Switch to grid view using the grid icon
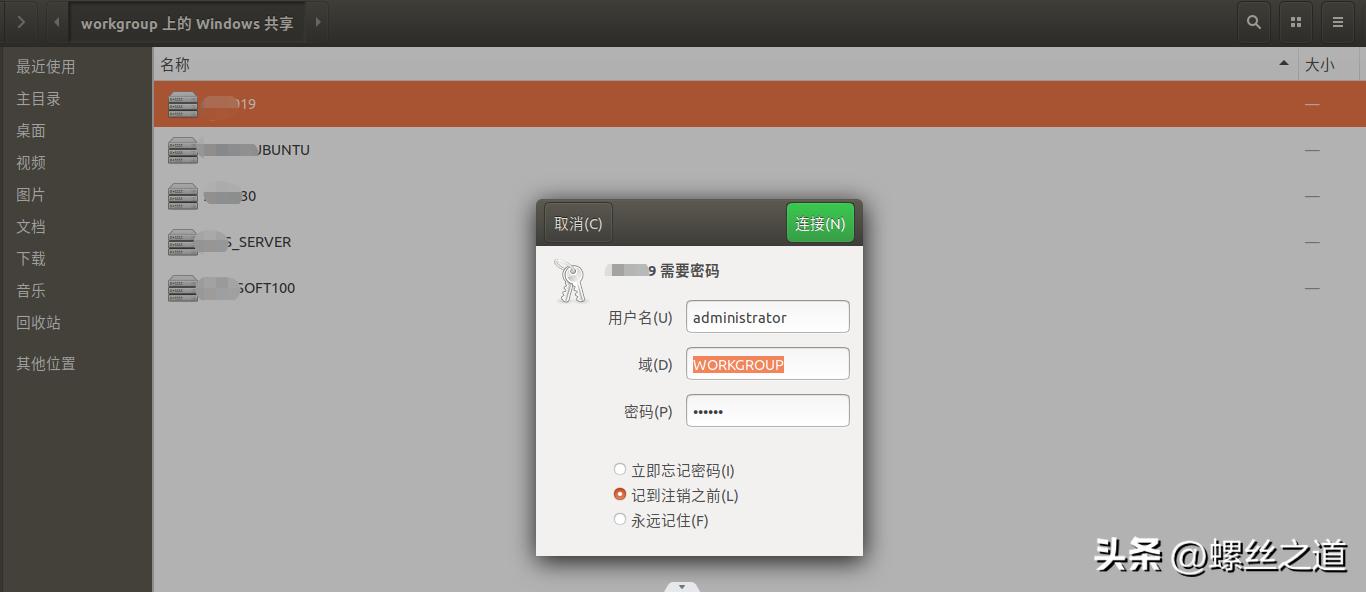The width and height of the screenshot is (1366, 592). (1295, 21)
